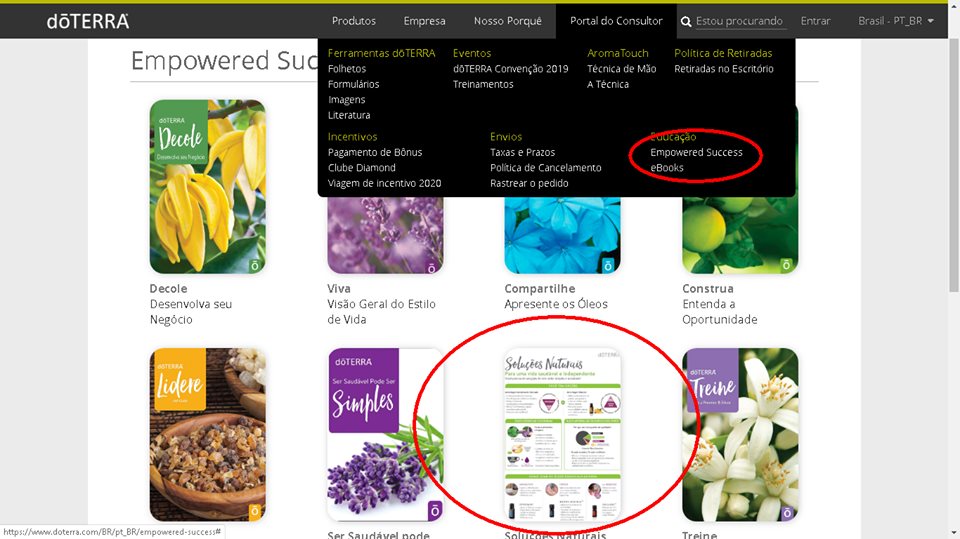Image resolution: width=960 pixels, height=539 pixels.
Task: Open the Produtos menu
Action: pyautogui.click(x=354, y=21)
